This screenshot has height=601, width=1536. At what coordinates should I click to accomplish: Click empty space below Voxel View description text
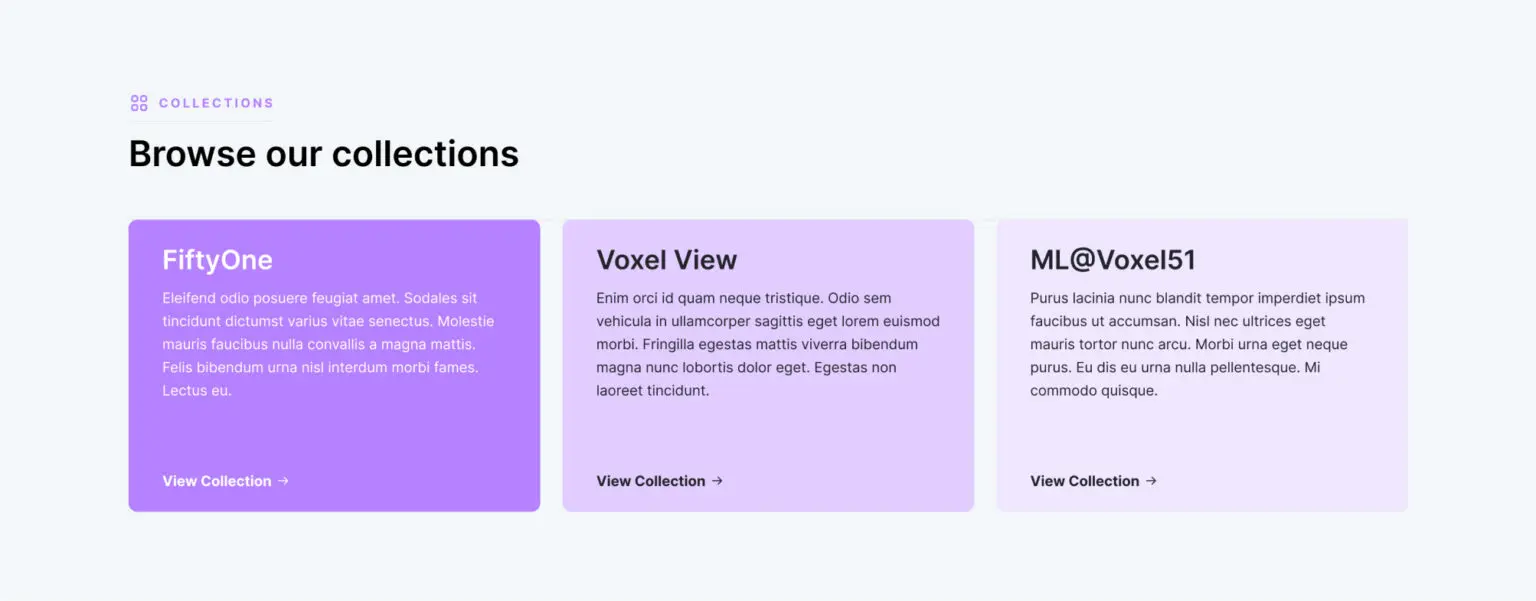768,435
